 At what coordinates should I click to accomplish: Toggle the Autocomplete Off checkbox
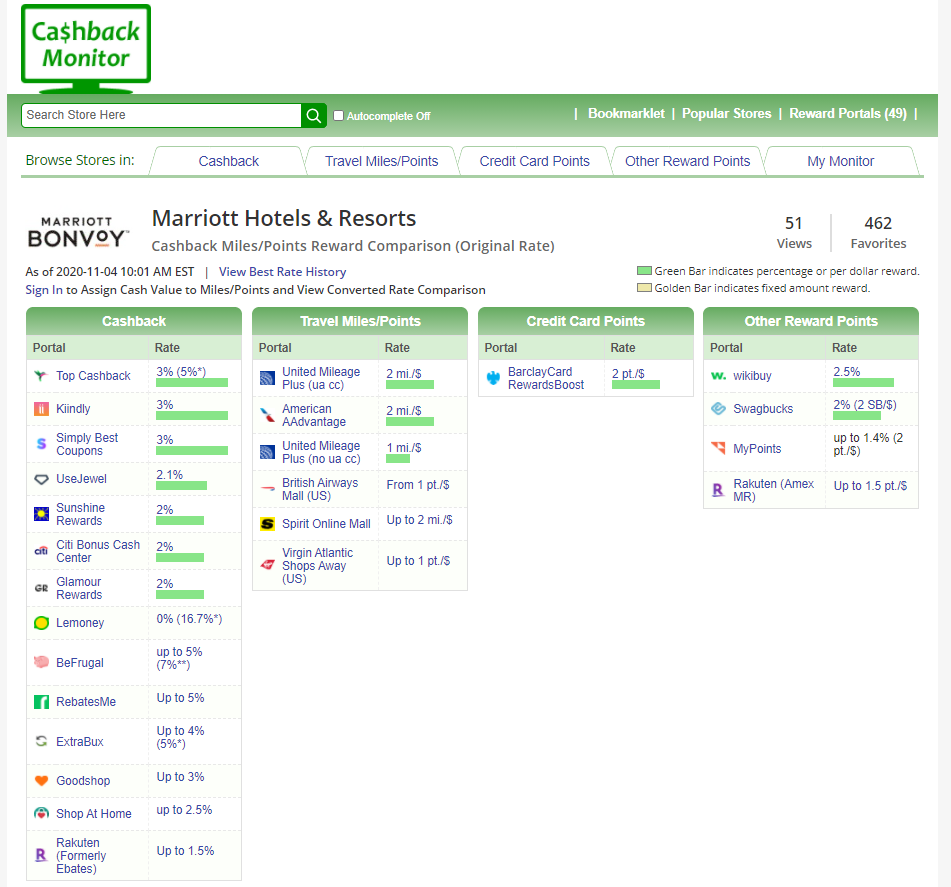337,116
